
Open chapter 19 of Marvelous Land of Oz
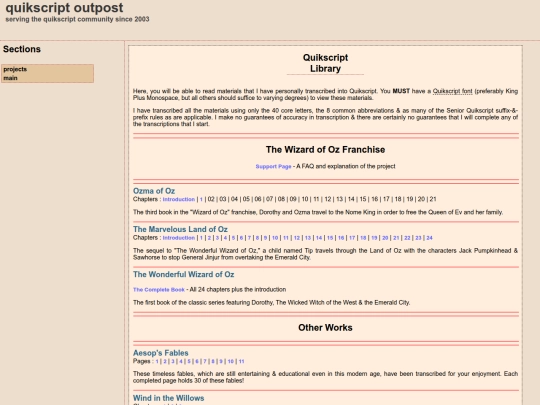coord(374,238)
